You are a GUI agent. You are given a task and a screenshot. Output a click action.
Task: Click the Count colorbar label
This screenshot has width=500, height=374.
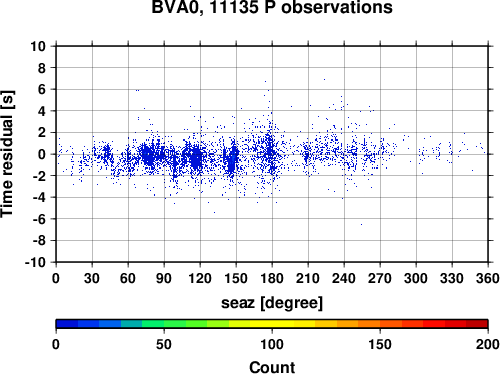coord(272,367)
